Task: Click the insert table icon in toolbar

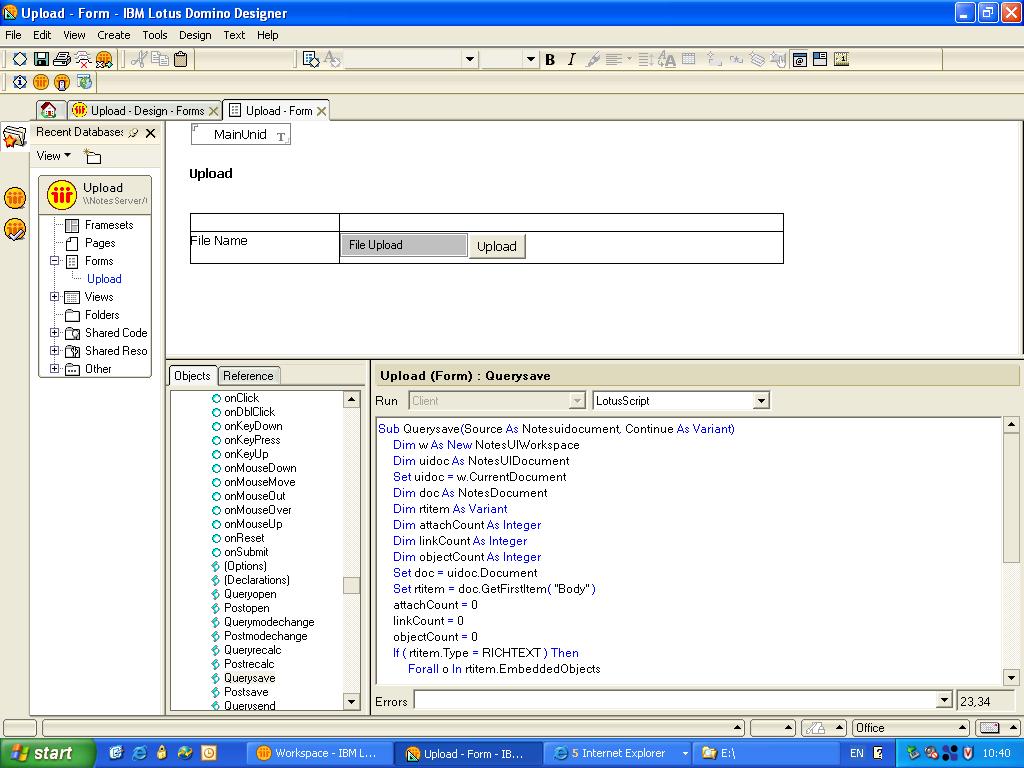Action: [x=688, y=59]
